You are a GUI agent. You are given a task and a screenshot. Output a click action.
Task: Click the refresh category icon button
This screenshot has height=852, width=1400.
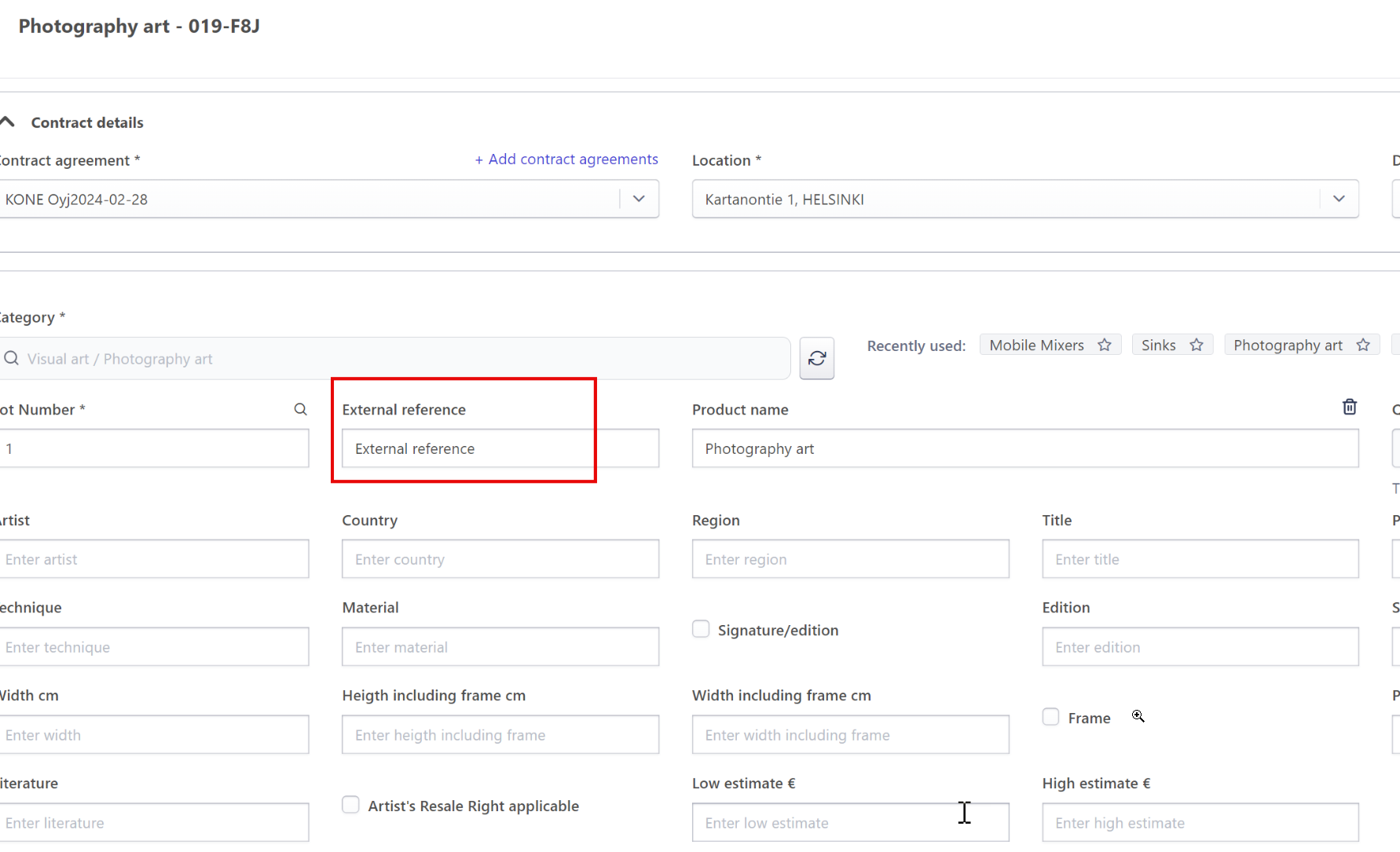point(816,359)
